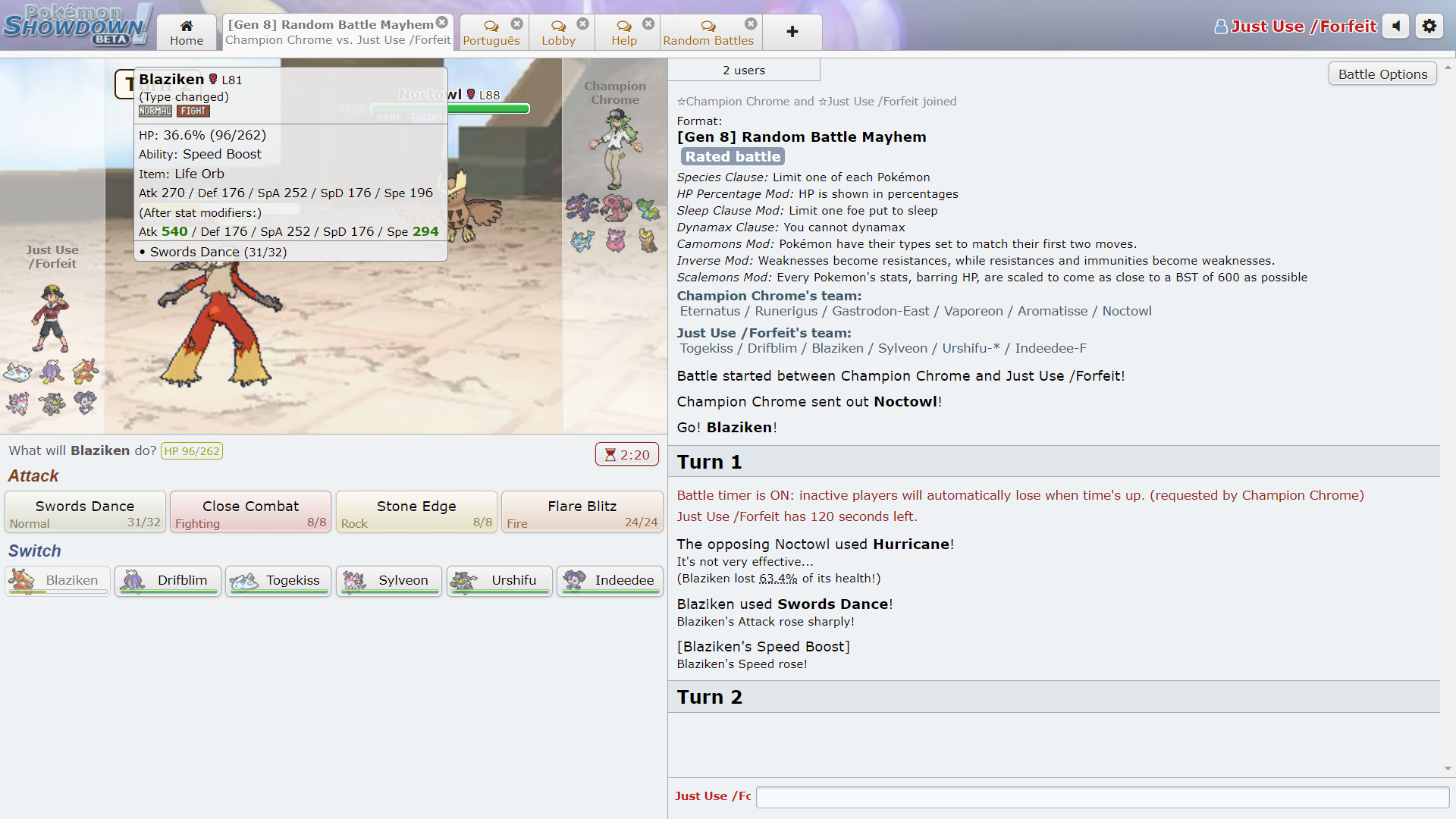The width and height of the screenshot is (1456, 819).
Task: Click the 63.4% damage text in log
Action: point(778,579)
